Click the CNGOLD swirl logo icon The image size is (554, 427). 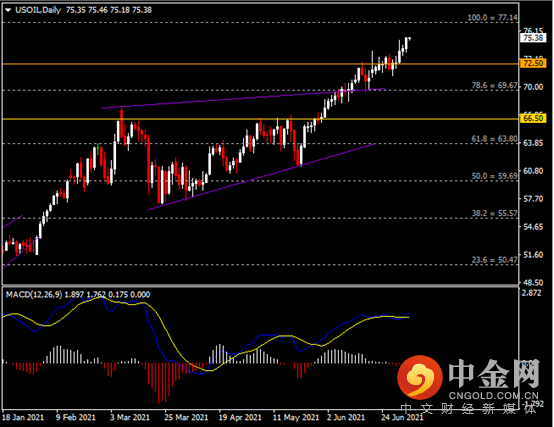[420, 376]
